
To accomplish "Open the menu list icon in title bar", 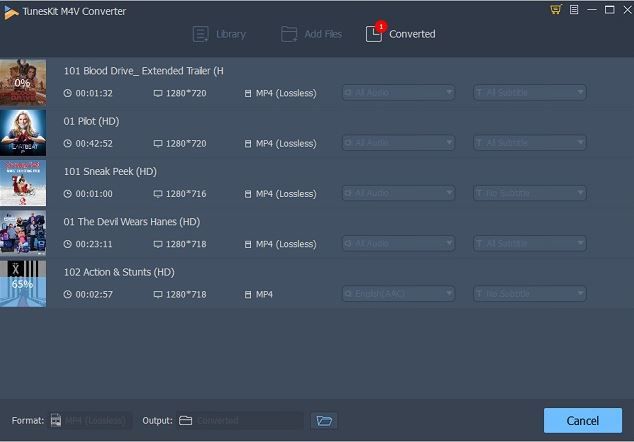I will coord(574,9).
